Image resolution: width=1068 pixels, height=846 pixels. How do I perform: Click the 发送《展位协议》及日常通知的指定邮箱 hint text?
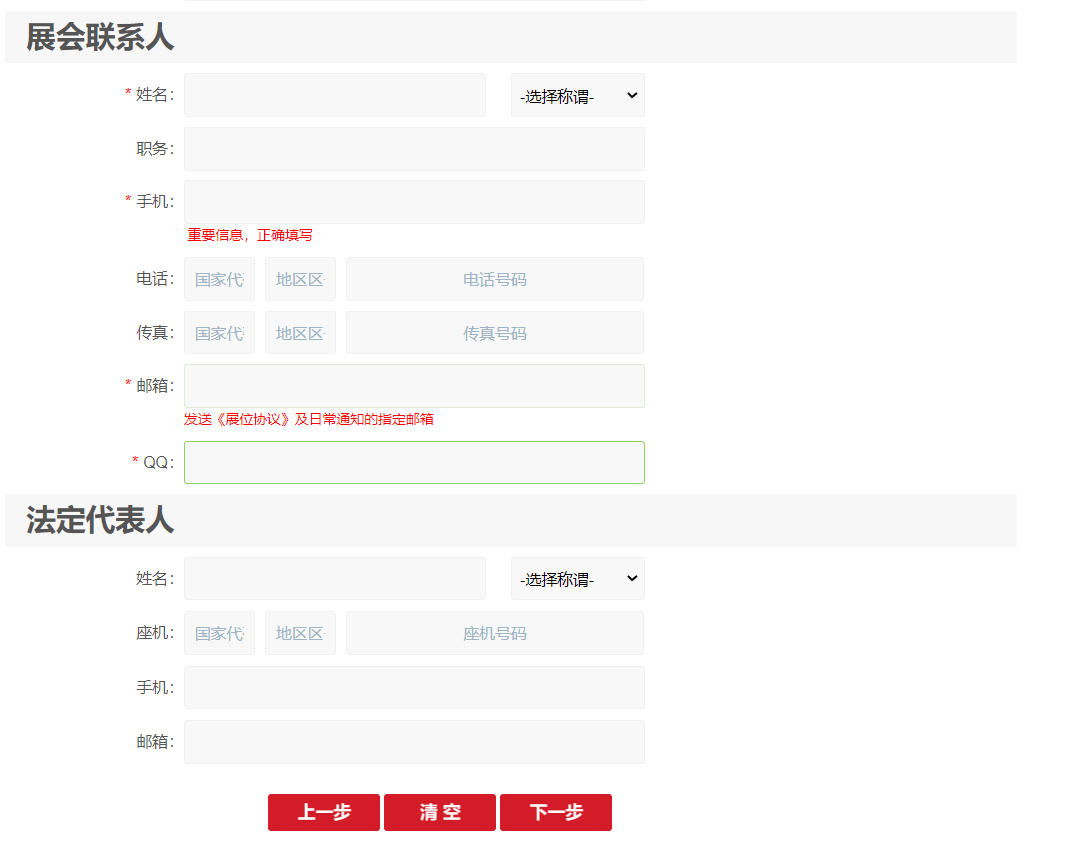point(309,419)
